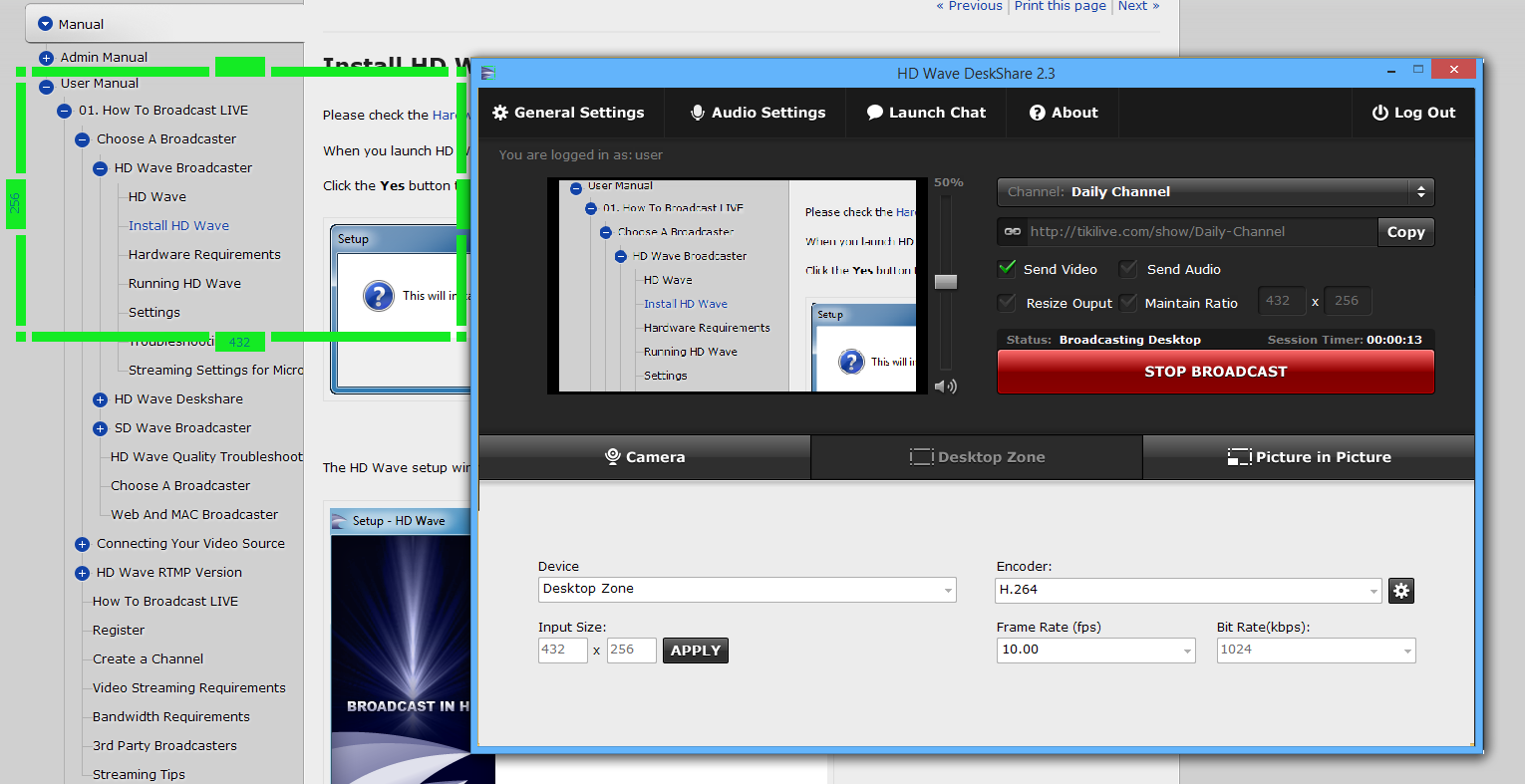Image resolution: width=1525 pixels, height=784 pixels.
Task: Toggle the Send Video checkbox
Action: (x=1007, y=268)
